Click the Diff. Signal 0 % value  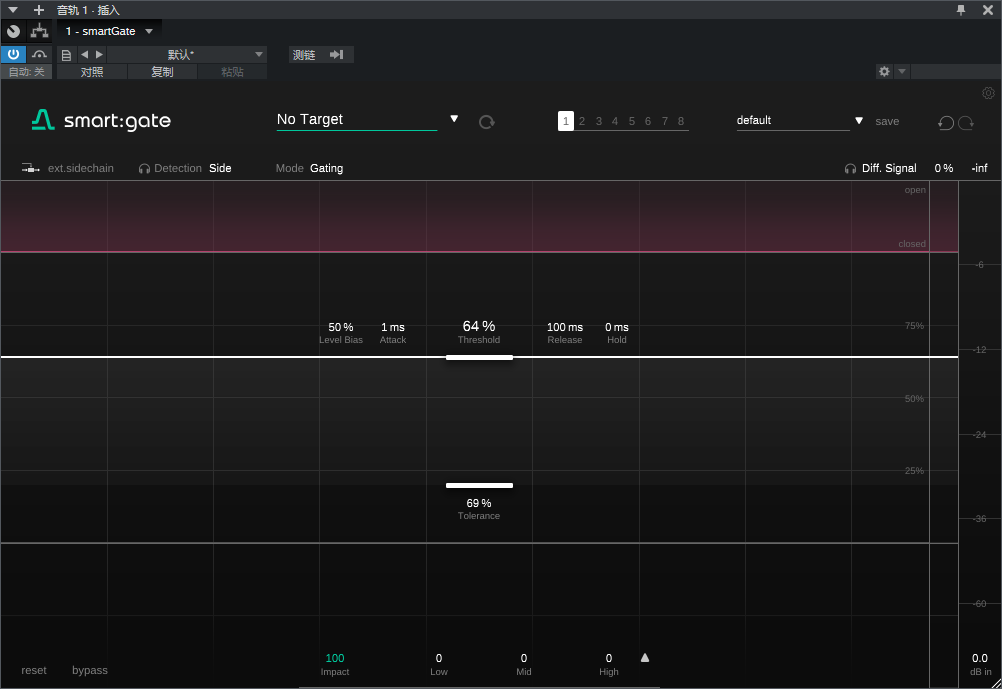[944, 168]
